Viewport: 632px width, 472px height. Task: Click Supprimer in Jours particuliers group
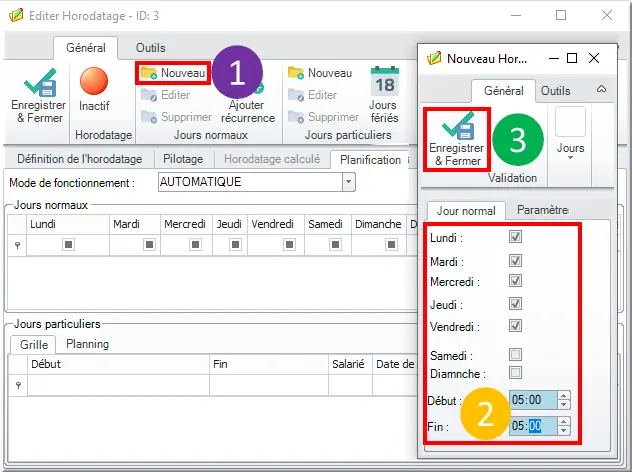point(323,117)
